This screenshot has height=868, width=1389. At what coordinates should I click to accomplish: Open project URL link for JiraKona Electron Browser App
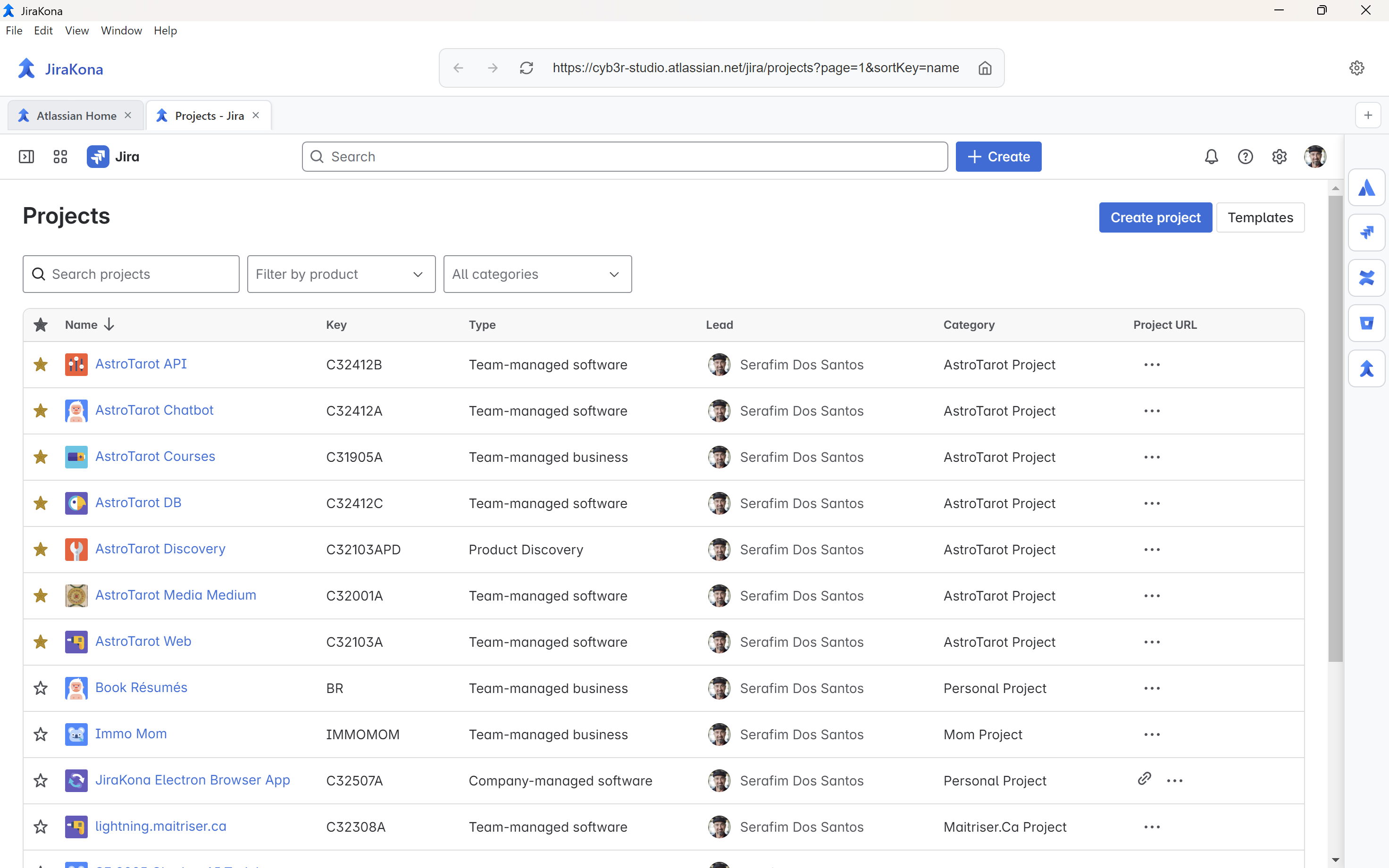(x=1144, y=779)
